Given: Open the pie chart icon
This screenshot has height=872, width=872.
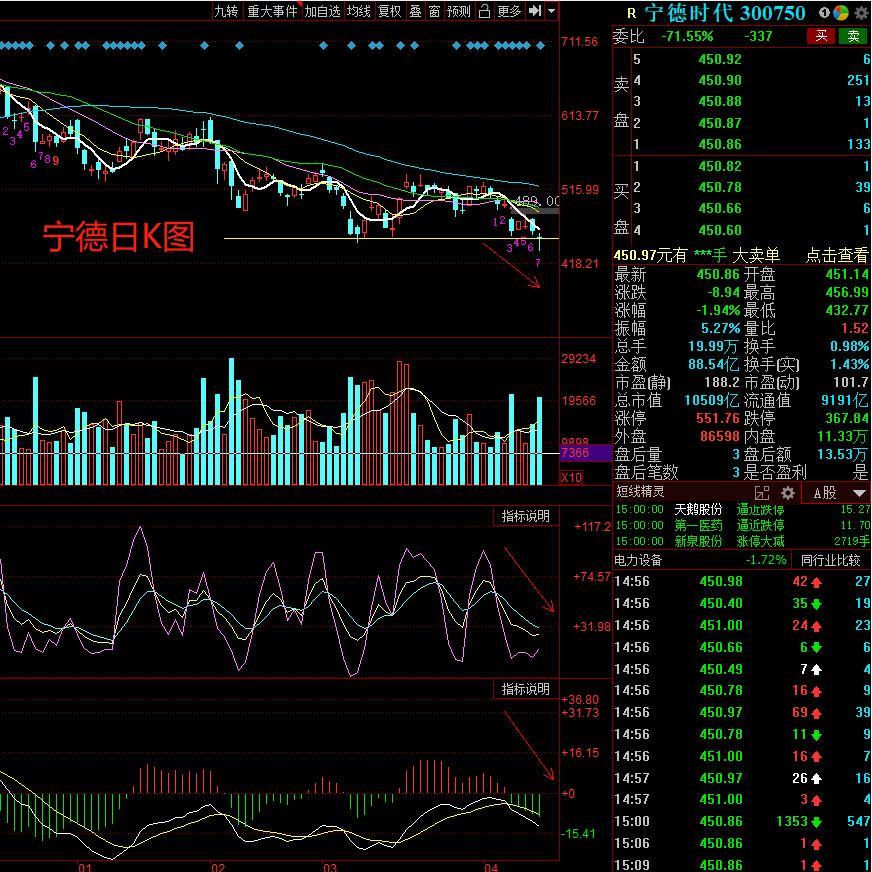Looking at the screenshot, I should [x=841, y=13].
